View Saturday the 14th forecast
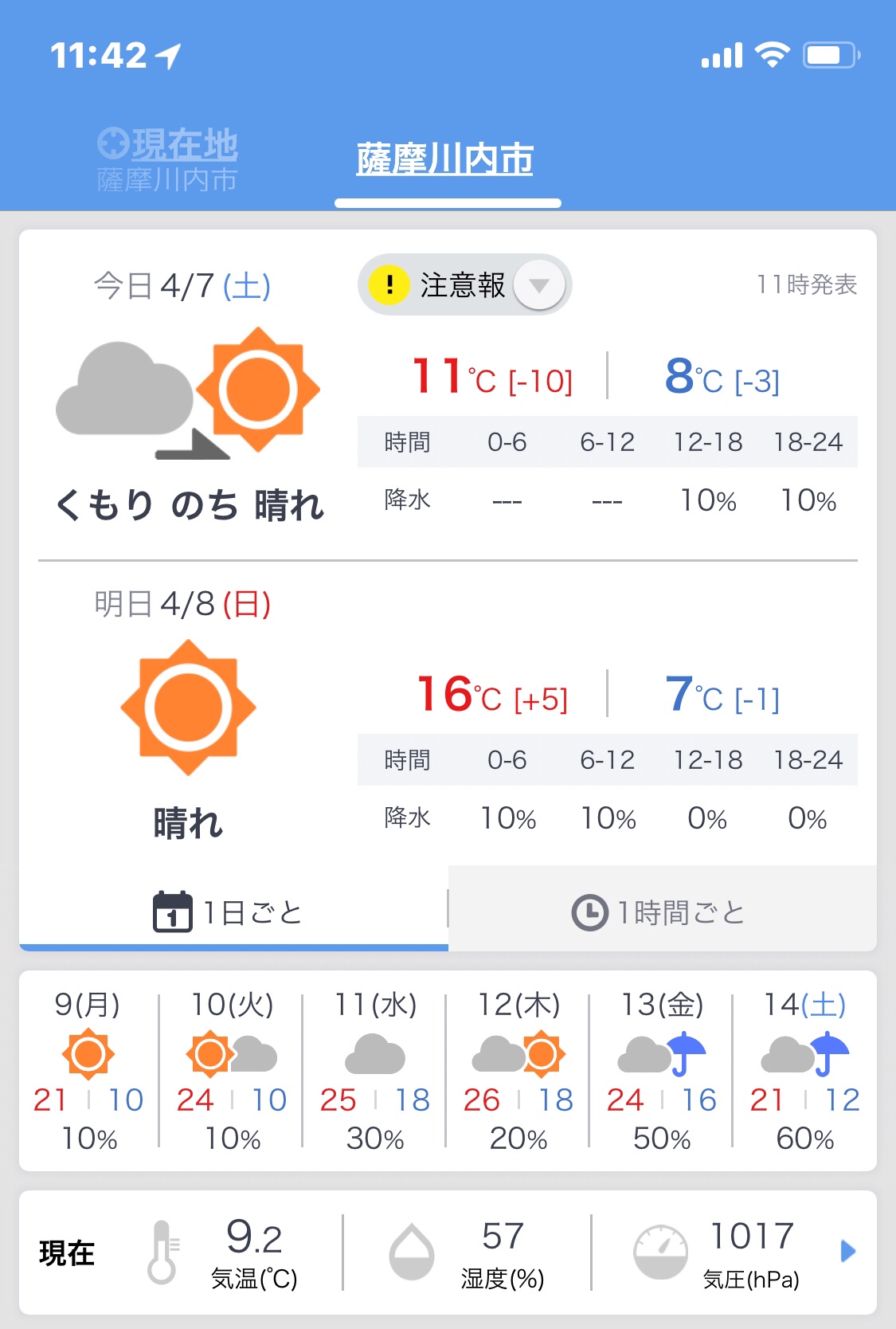Viewport: 896px width, 1329px height. click(x=805, y=1070)
